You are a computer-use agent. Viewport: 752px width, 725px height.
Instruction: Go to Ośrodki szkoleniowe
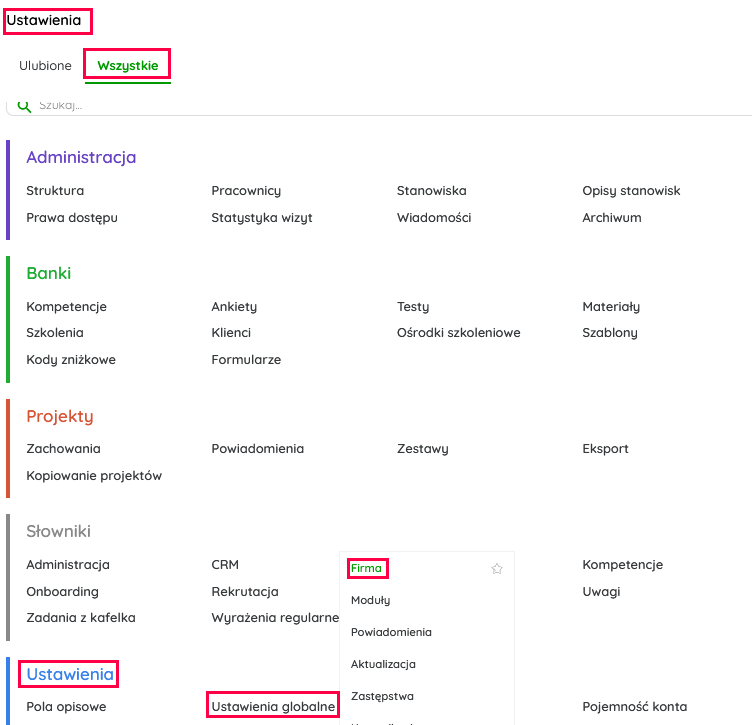pos(458,333)
